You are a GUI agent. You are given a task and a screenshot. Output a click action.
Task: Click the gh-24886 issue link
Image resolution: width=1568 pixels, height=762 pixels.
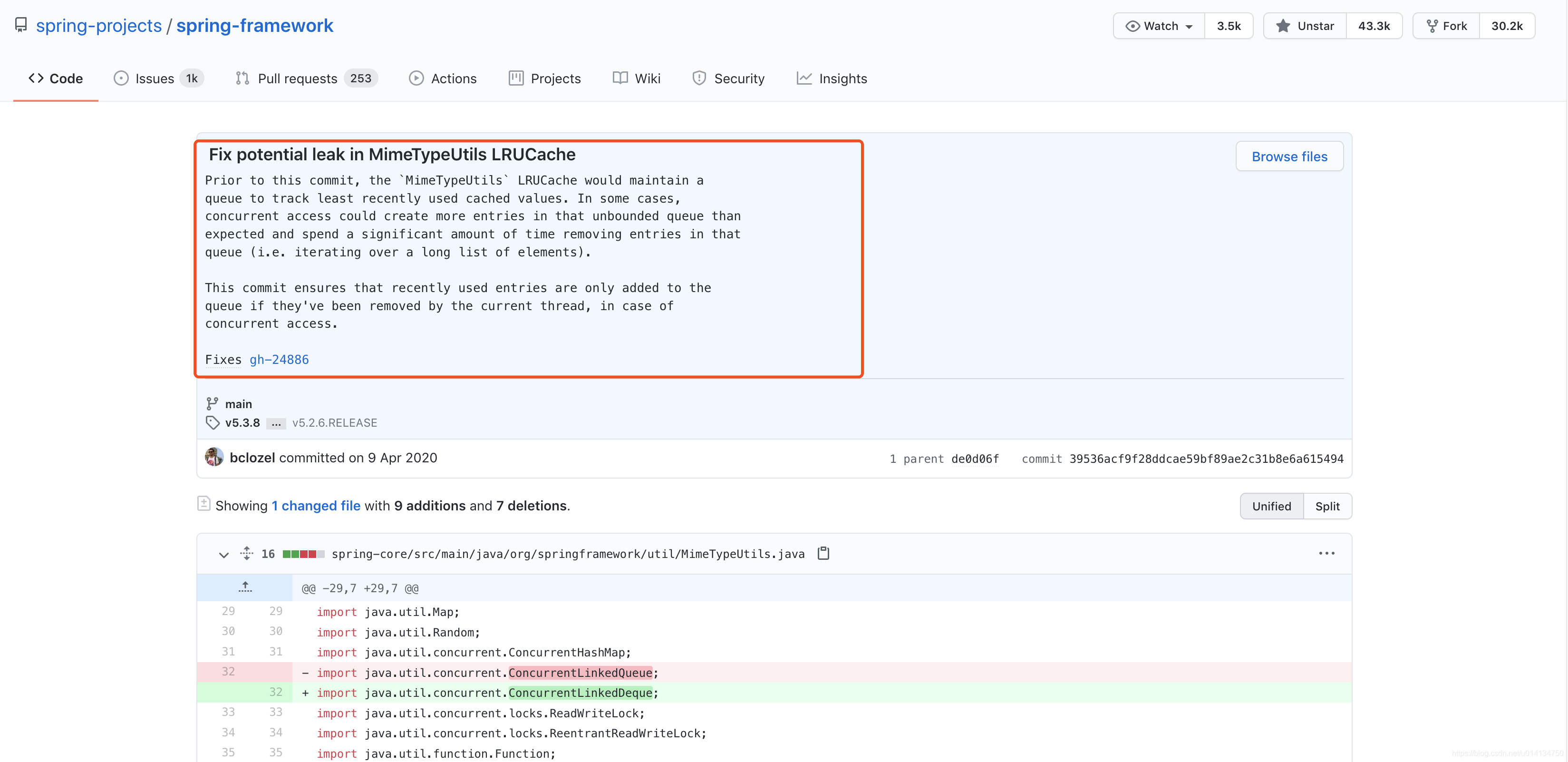pos(280,359)
